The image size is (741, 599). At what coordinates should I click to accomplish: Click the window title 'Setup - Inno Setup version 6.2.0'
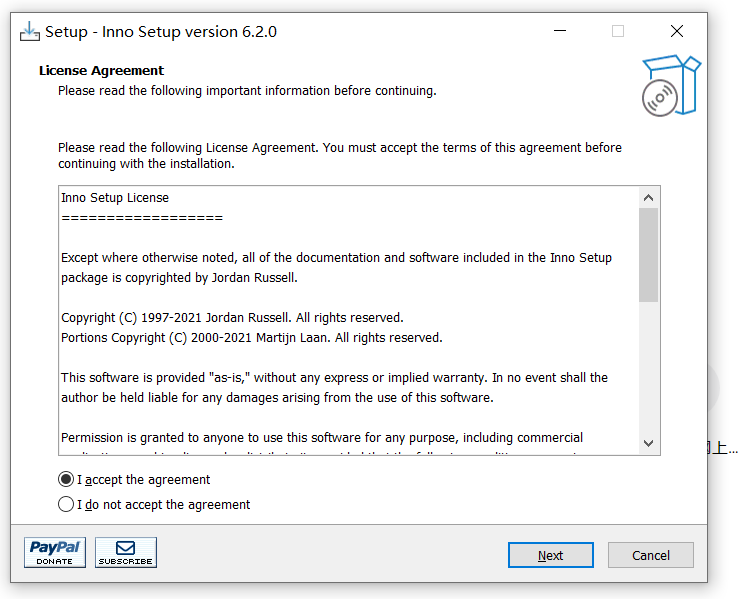[x=161, y=32]
